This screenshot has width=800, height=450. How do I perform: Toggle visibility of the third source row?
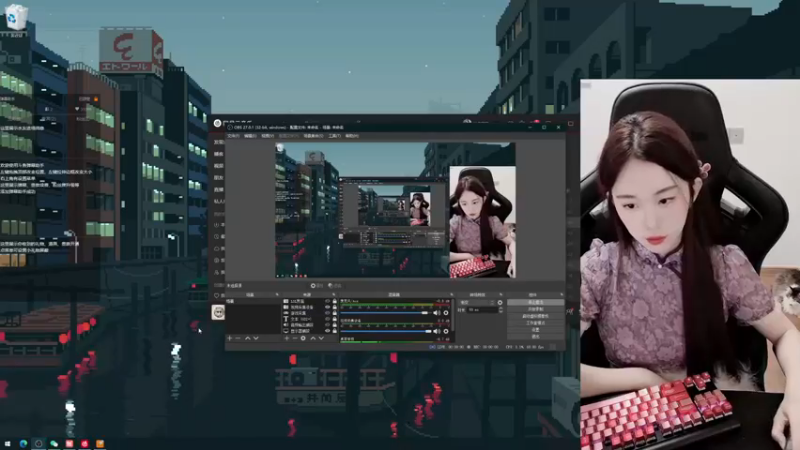pyautogui.click(x=328, y=313)
